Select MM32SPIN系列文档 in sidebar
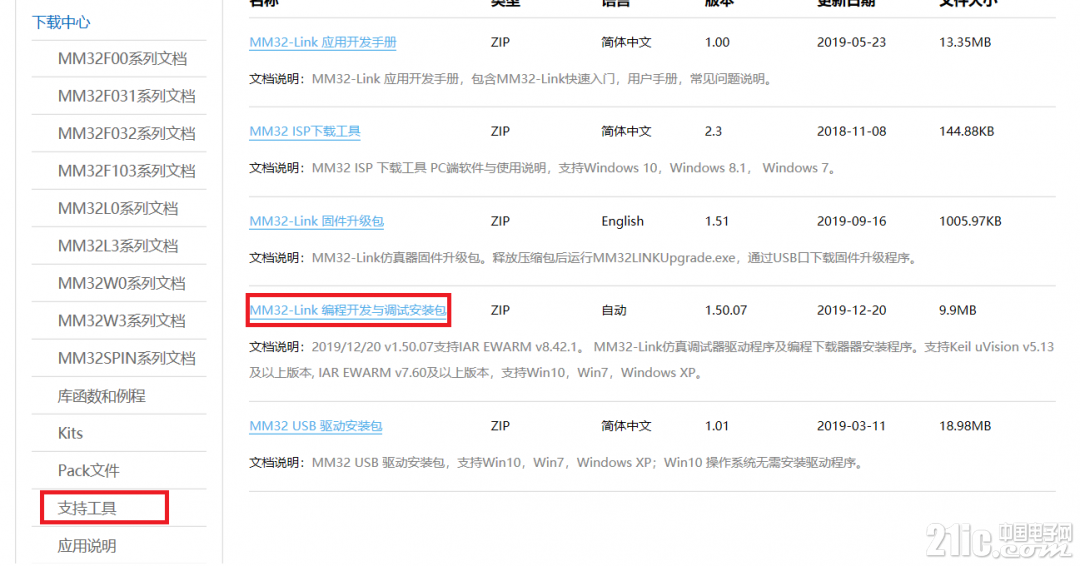This screenshot has height=566, width=1080. click(127, 358)
